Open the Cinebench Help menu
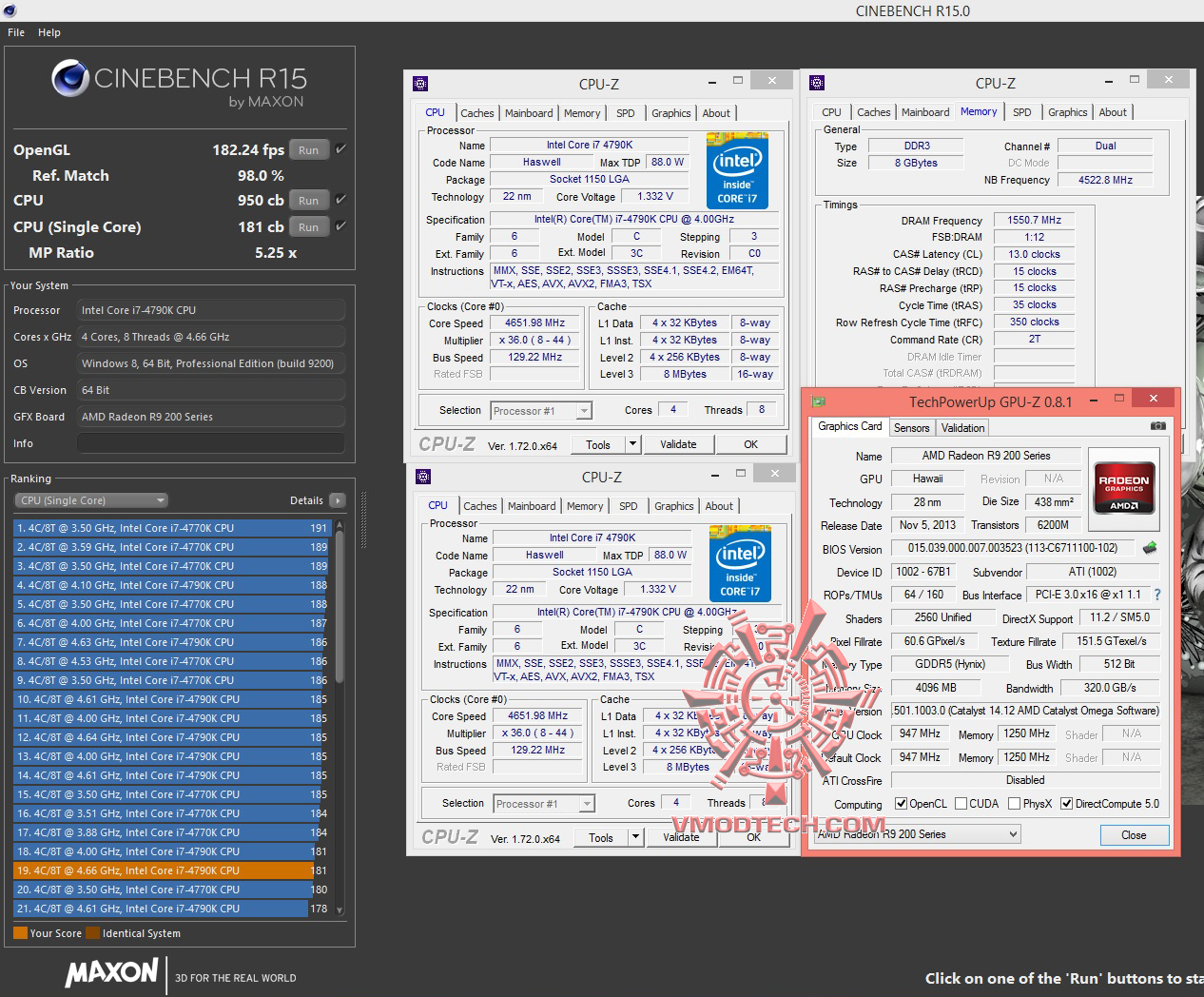Viewport: 1204px width, 997px height. click(x=49, y=32)
